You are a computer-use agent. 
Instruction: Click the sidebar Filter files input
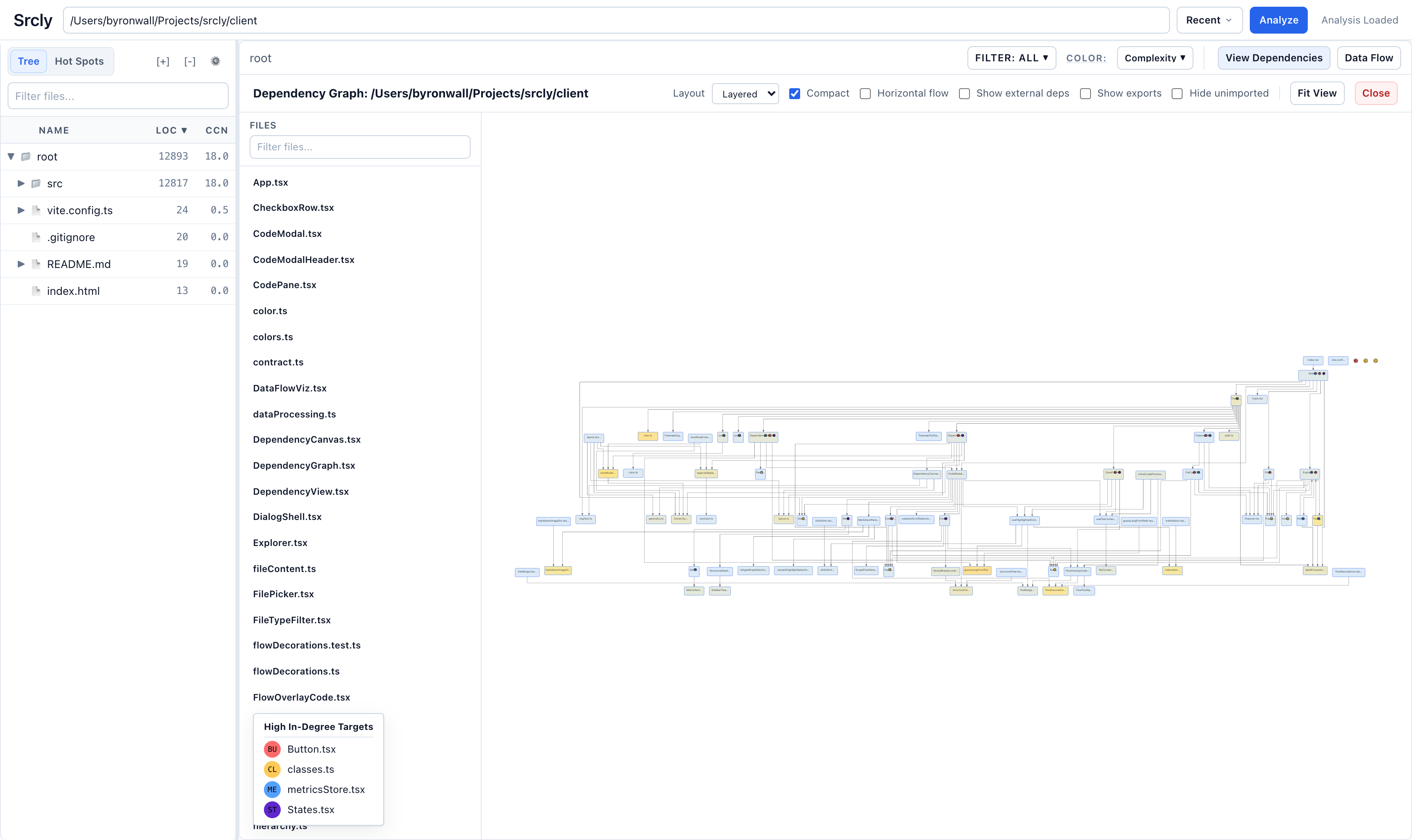[x=118, y=96]
